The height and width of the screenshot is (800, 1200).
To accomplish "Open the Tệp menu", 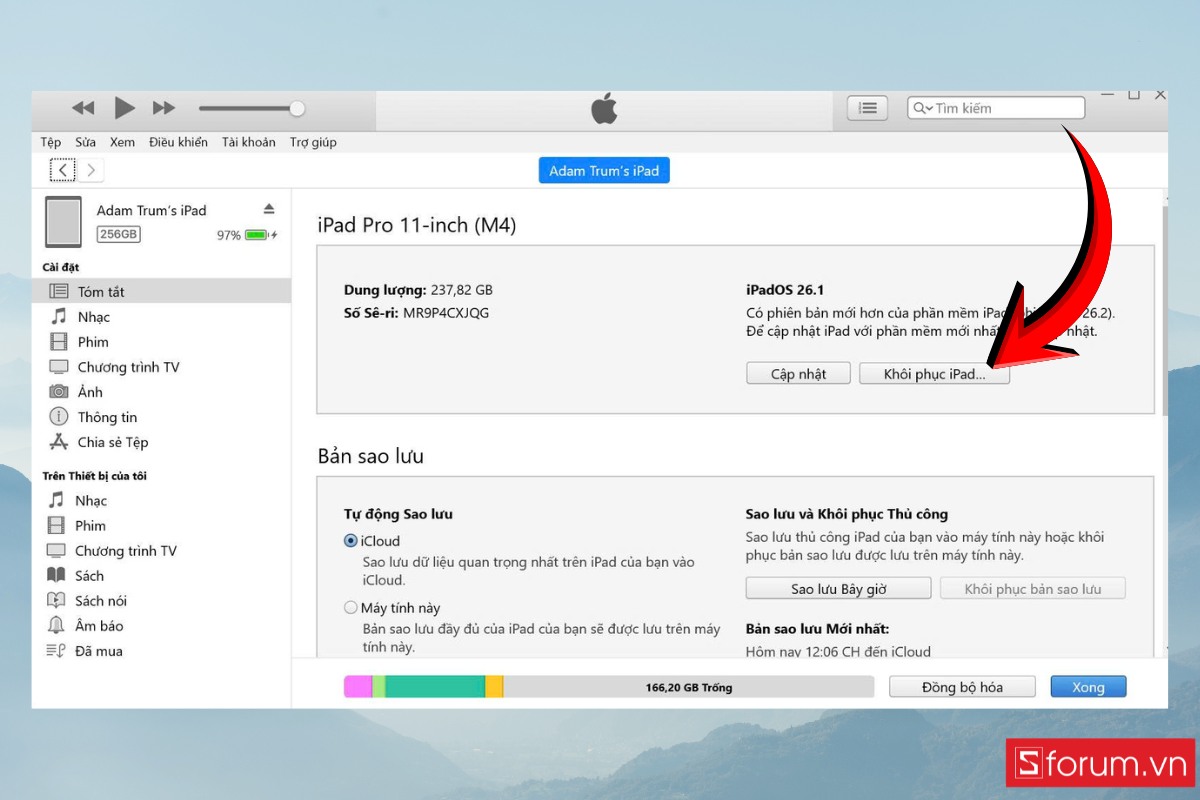I will pyautogui.click(x=51, y=142).
